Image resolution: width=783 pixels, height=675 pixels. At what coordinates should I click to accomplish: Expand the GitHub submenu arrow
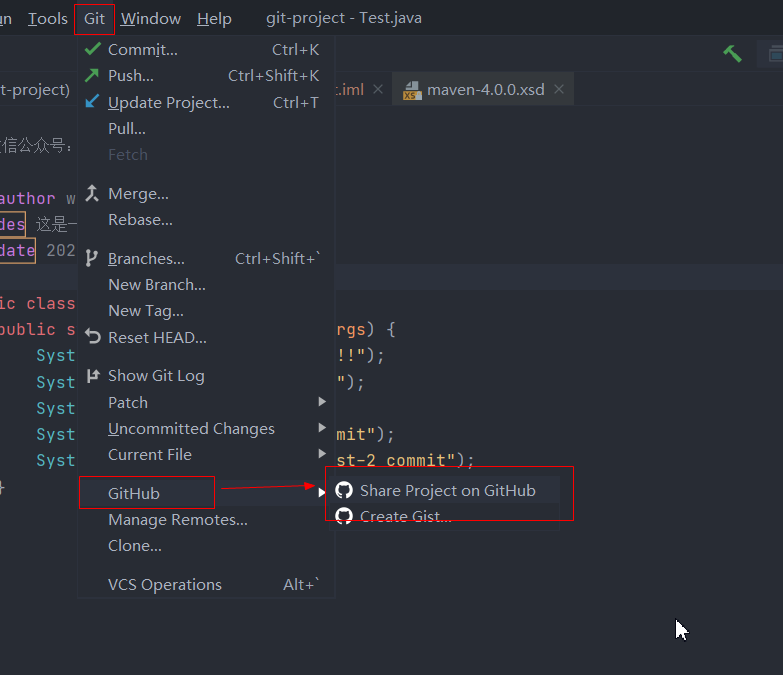[x=322, y=493]
